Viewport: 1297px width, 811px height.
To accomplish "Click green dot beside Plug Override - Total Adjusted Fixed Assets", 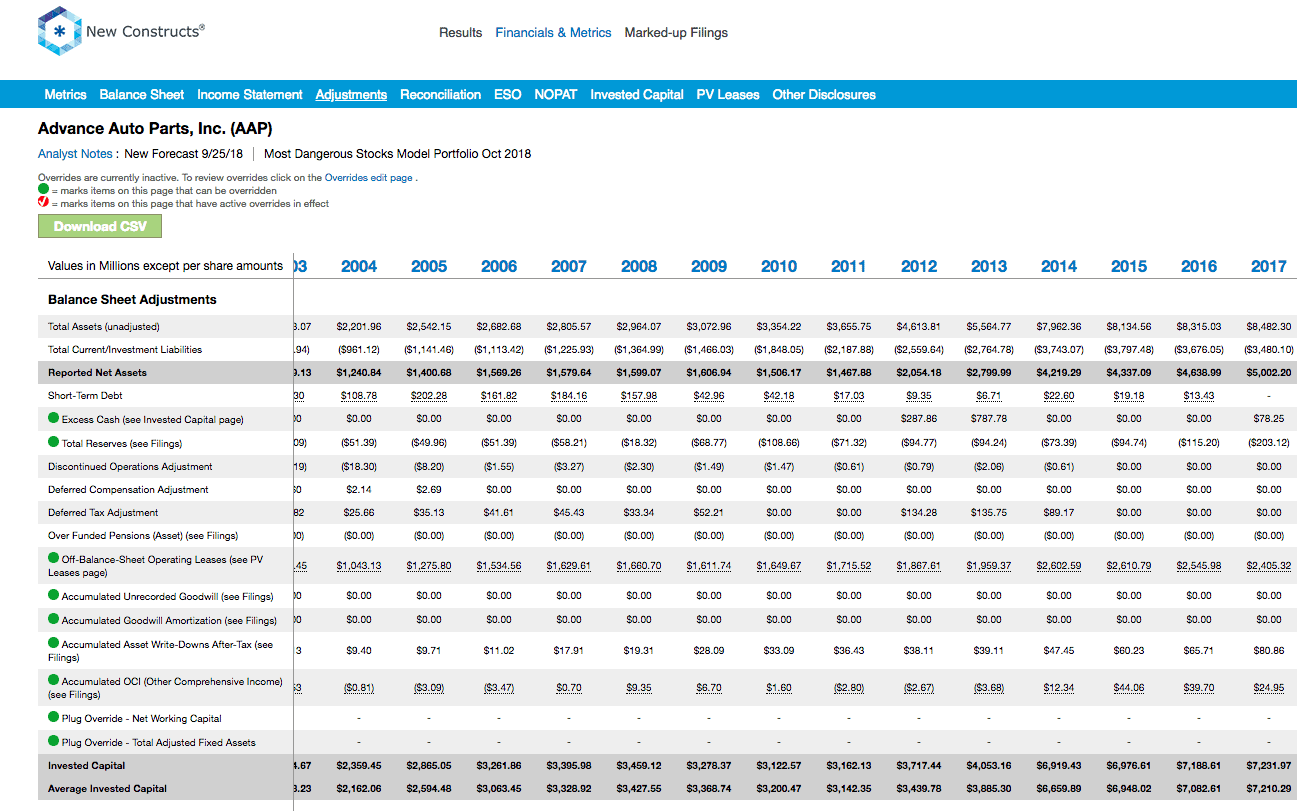I will tap(54, 741).
